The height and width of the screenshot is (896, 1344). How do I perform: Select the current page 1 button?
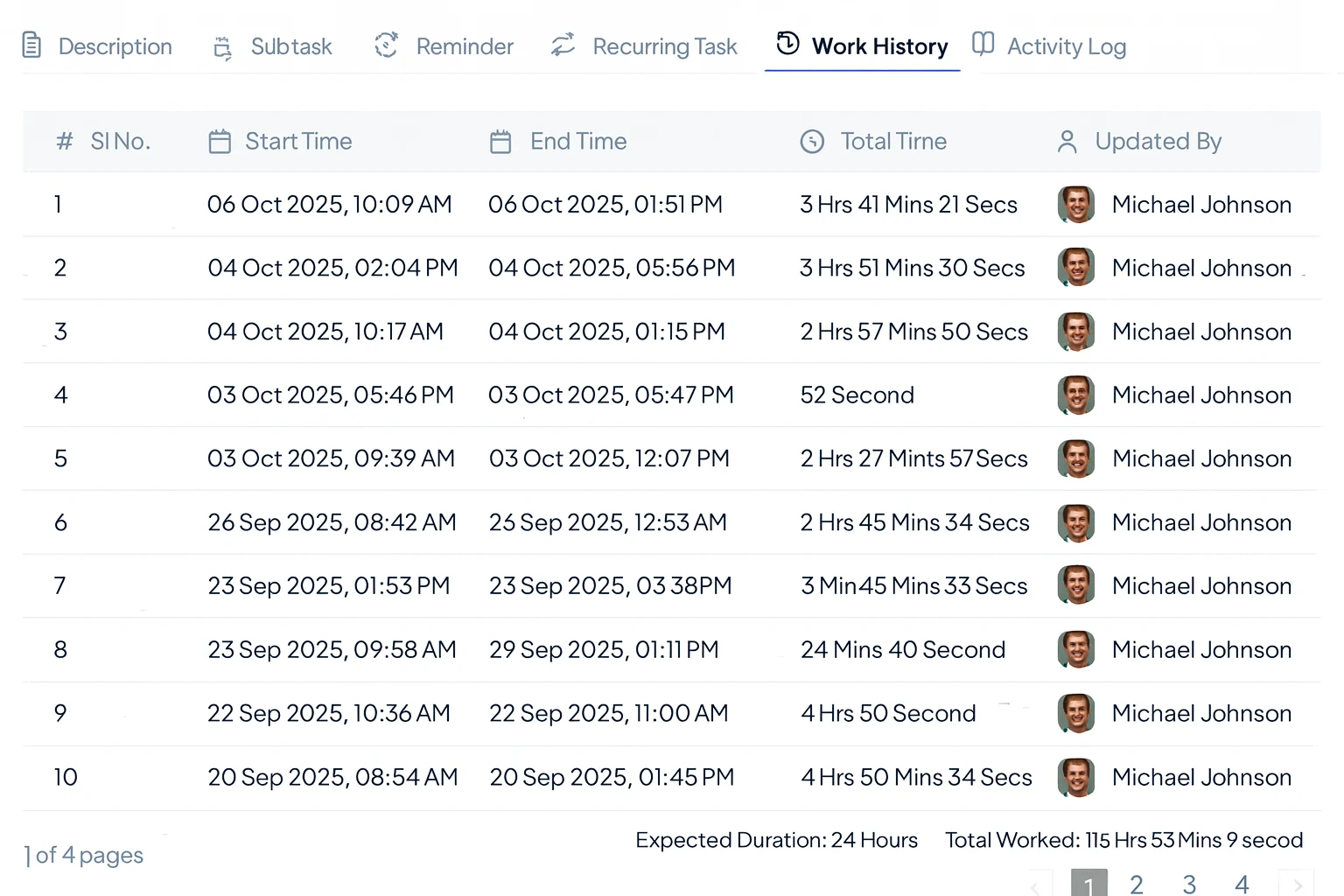tap(1088, 884)
